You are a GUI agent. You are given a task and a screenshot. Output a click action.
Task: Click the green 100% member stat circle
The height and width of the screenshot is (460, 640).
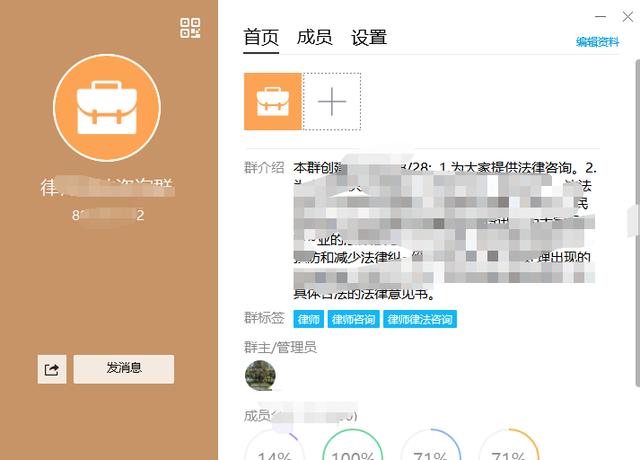(352, 445)
